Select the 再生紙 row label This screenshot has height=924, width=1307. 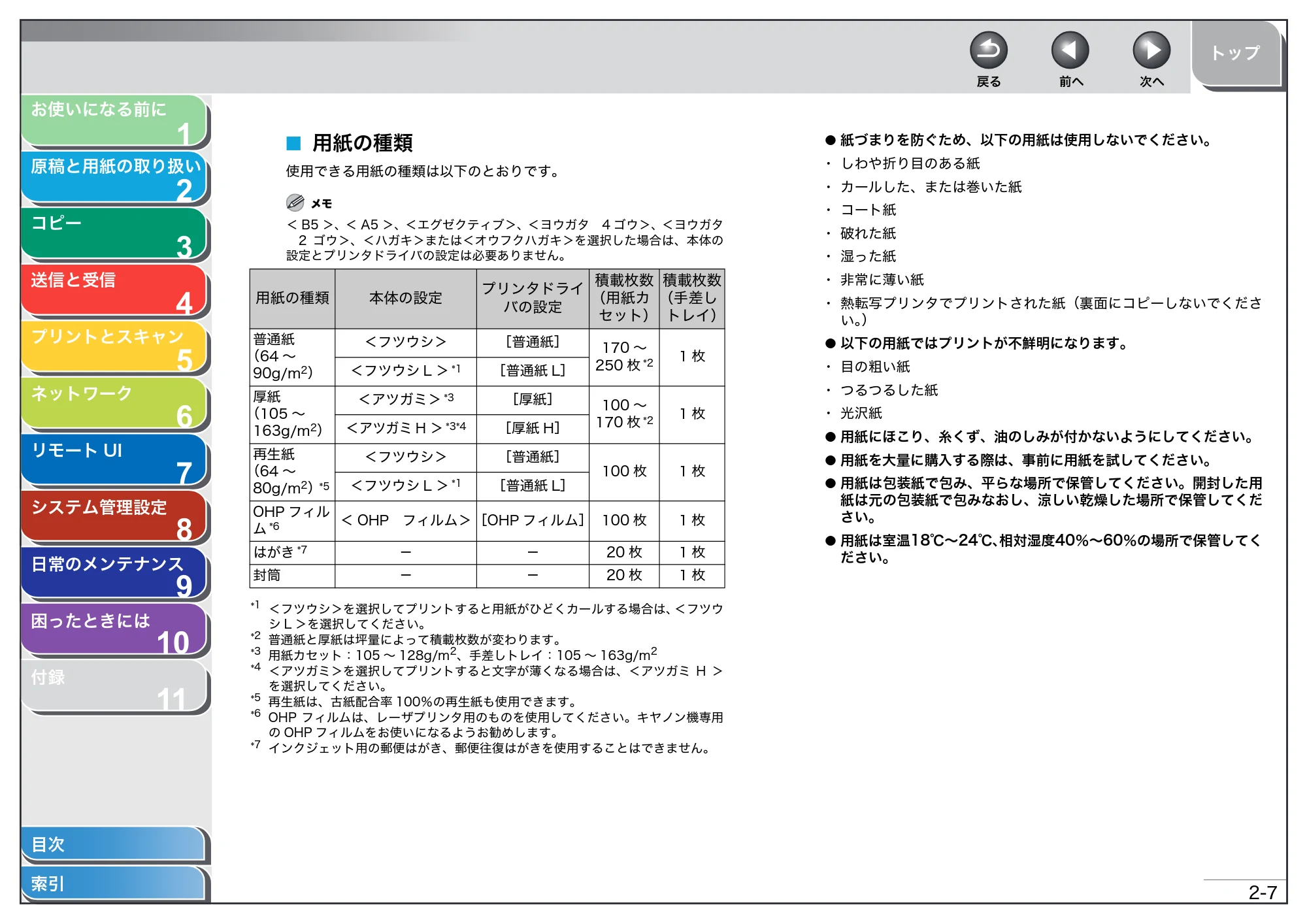point(292,472)
